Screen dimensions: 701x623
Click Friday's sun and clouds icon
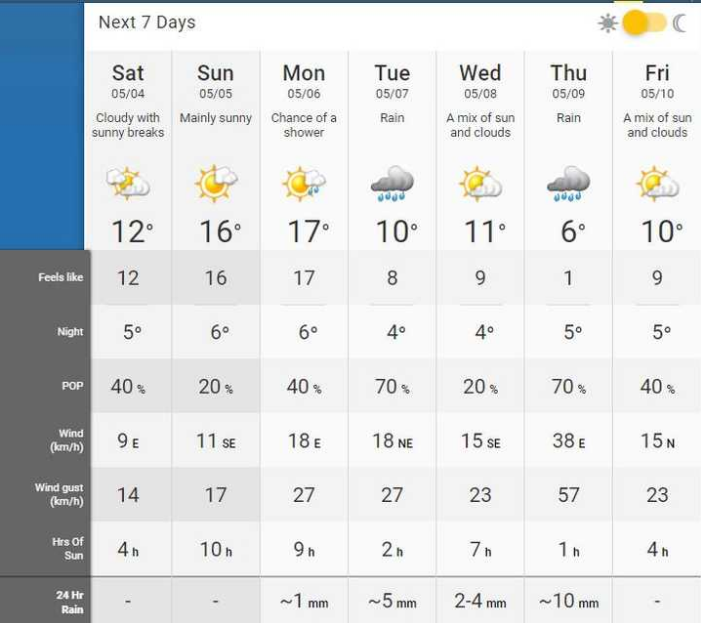657,183
